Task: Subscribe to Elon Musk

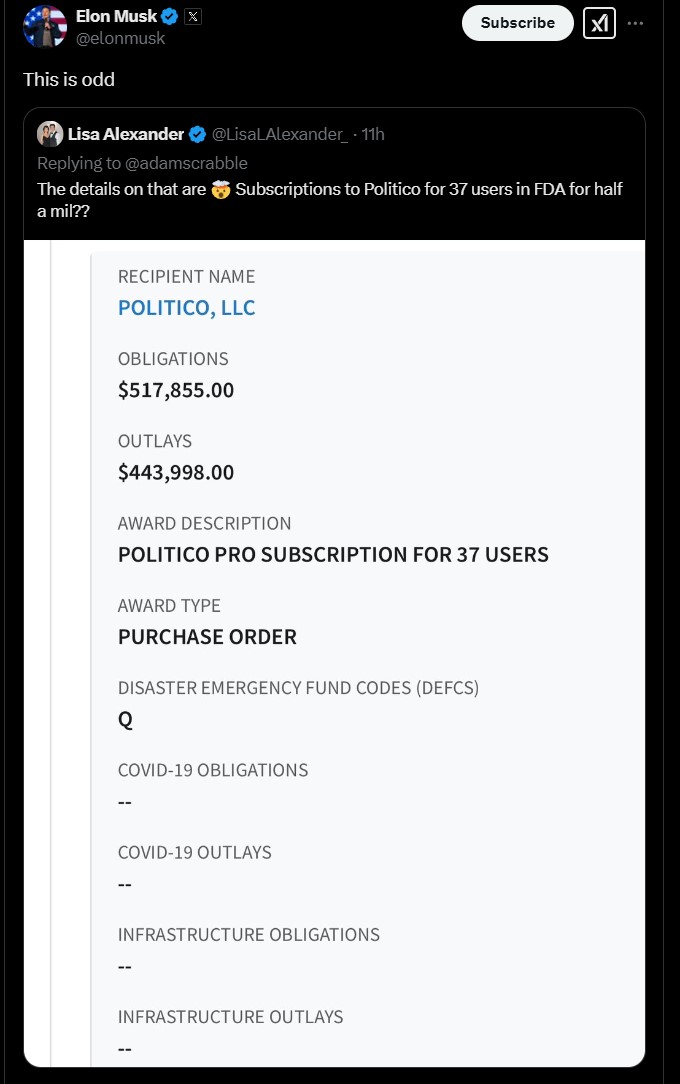Action: coord(518,23)
